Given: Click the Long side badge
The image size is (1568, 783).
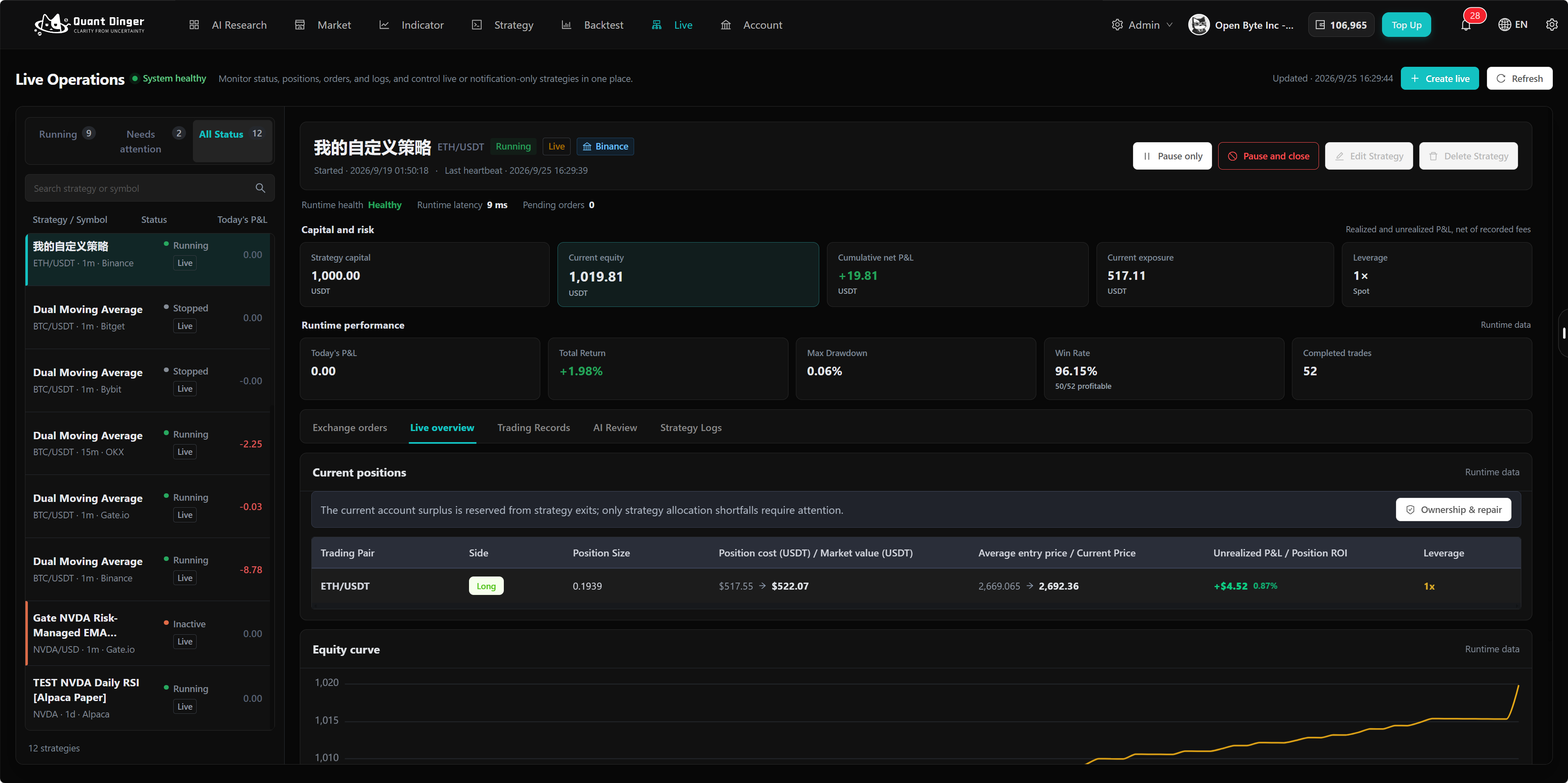Looking at the screenshot, I should 486,586.
